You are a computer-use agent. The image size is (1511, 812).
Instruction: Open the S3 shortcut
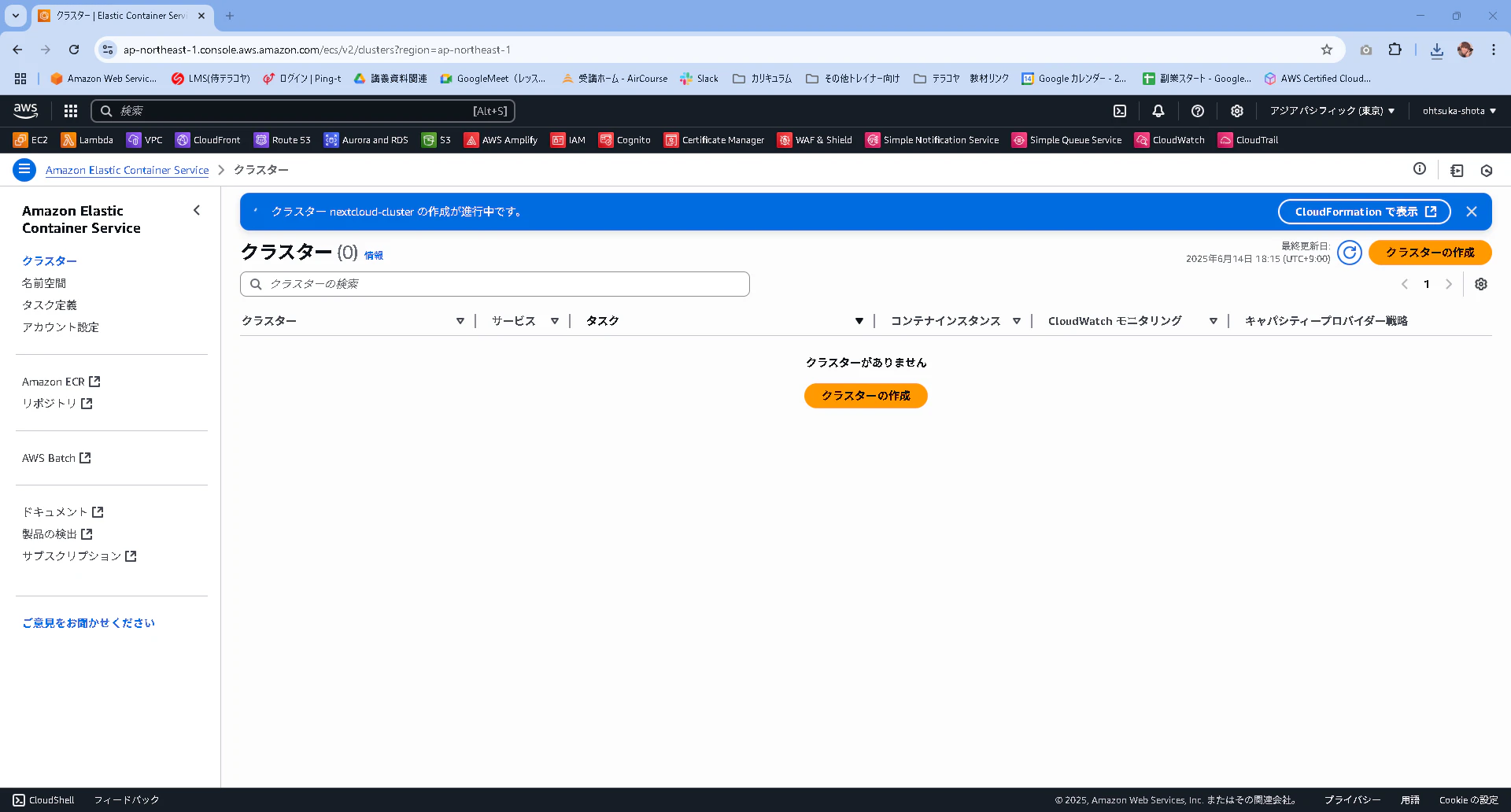(436, 140)
